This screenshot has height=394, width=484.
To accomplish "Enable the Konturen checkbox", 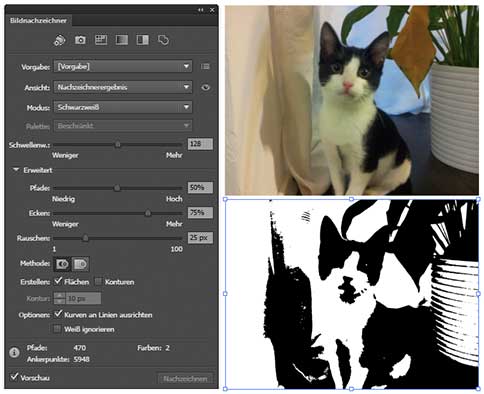I will click(x=98, y=282).
